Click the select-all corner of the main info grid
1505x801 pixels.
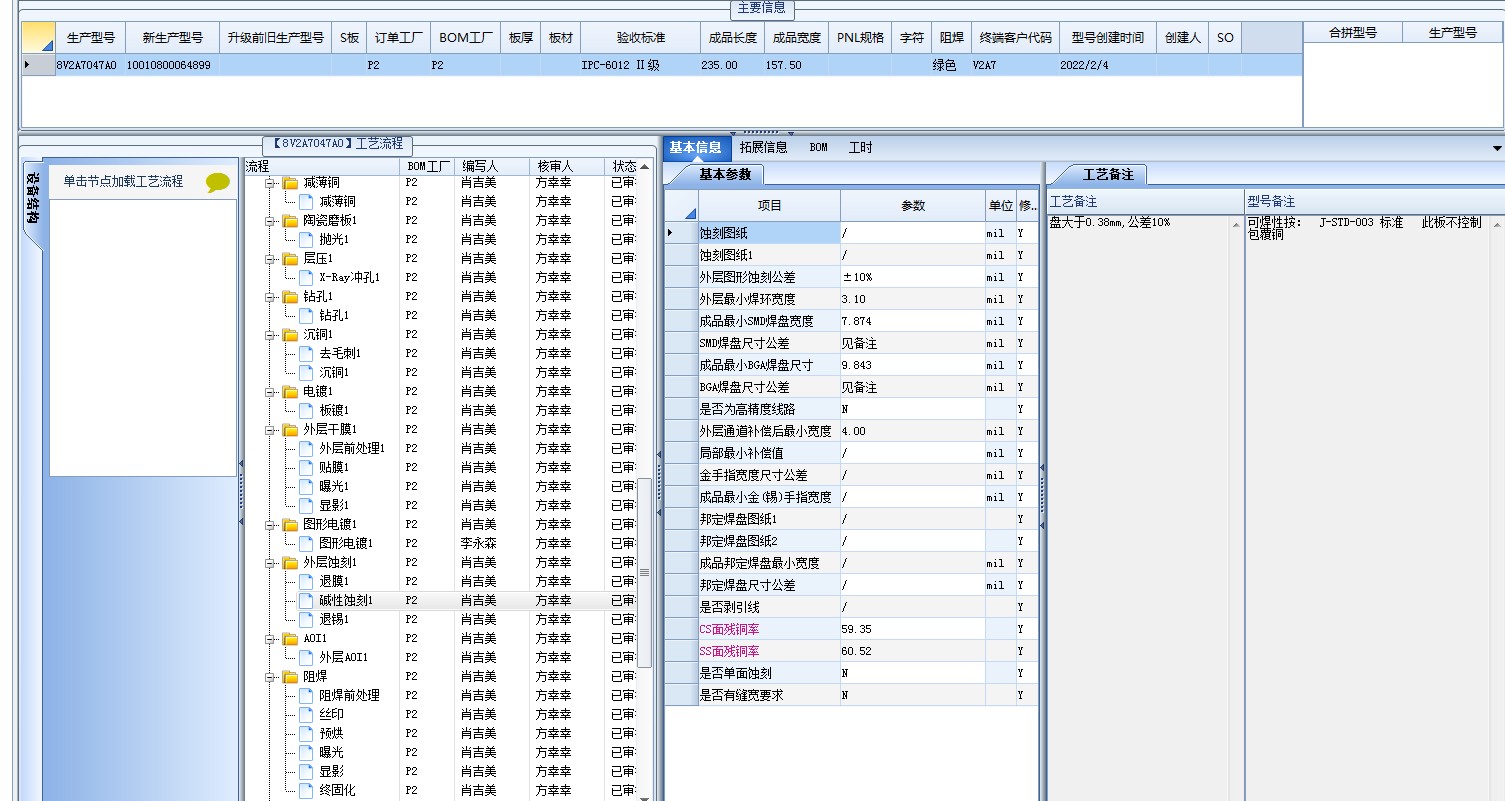pyautogui.click(x=38, y=38)
